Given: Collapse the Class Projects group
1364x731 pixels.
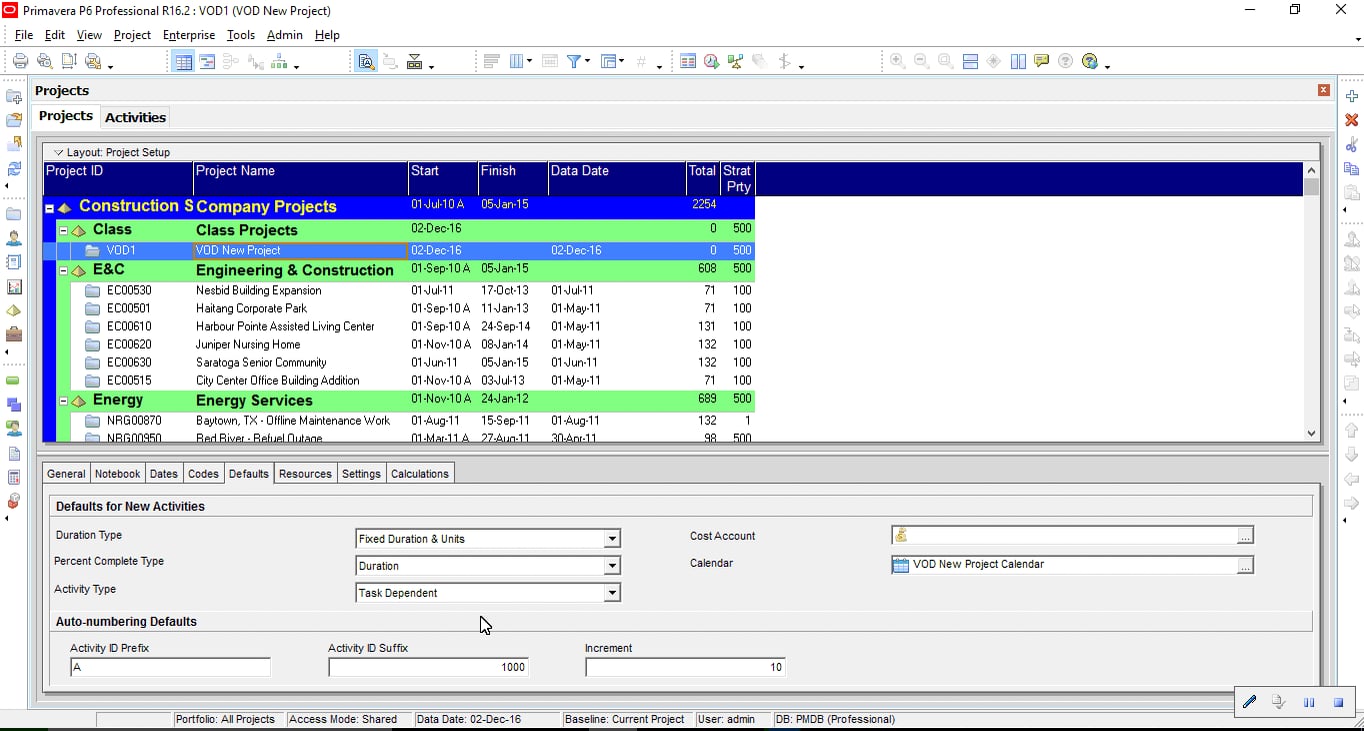Looking at the screenshot, I should 63,230.
